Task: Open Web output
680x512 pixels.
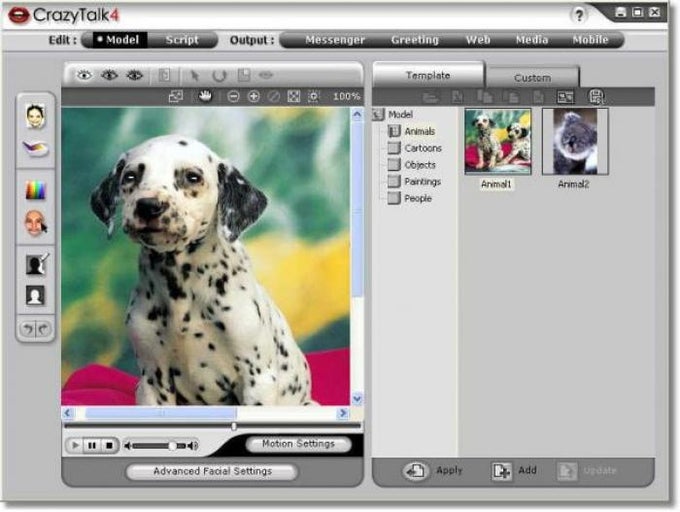Action: click(478, 40)
